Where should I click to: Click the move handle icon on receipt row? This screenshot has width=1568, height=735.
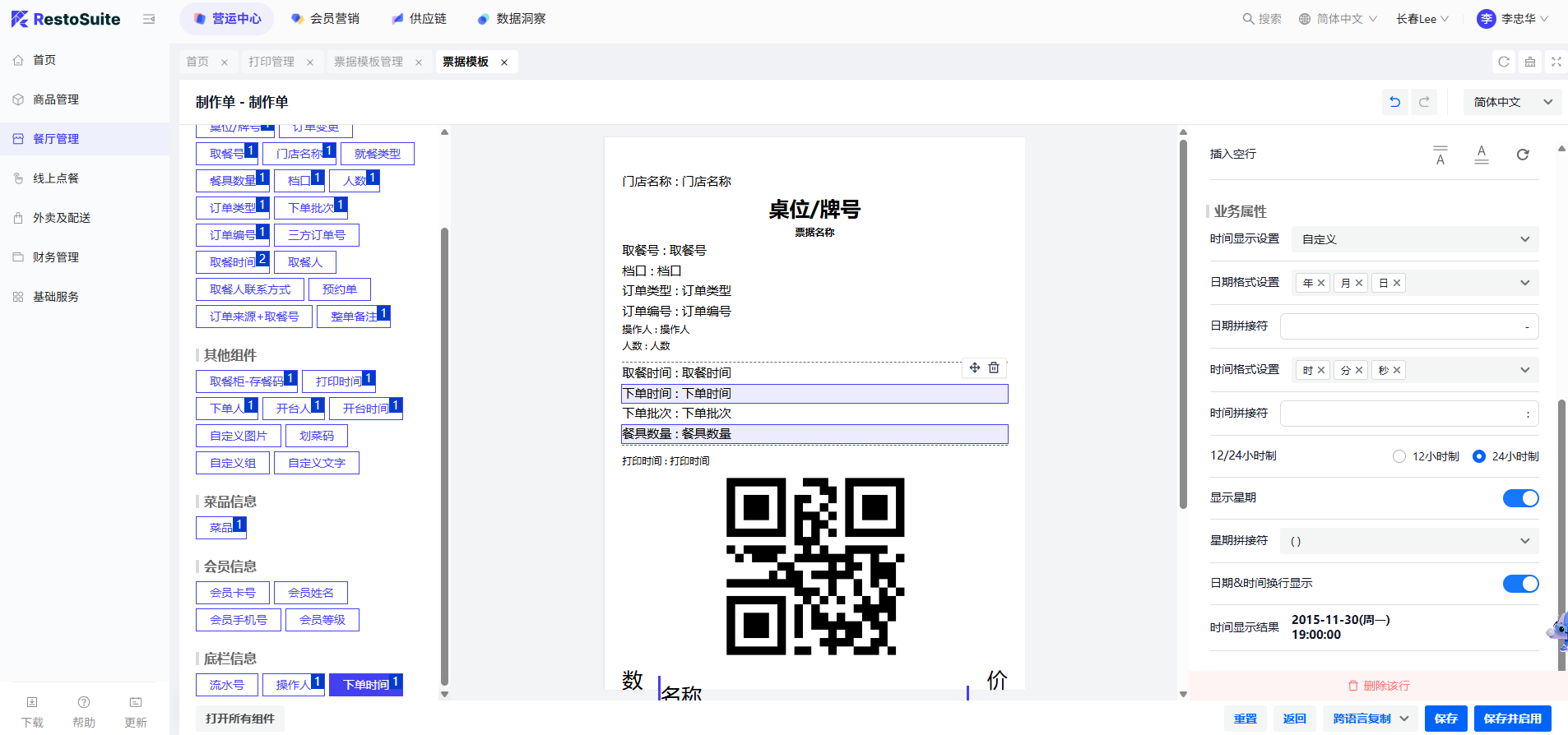(x=974, y=367)
